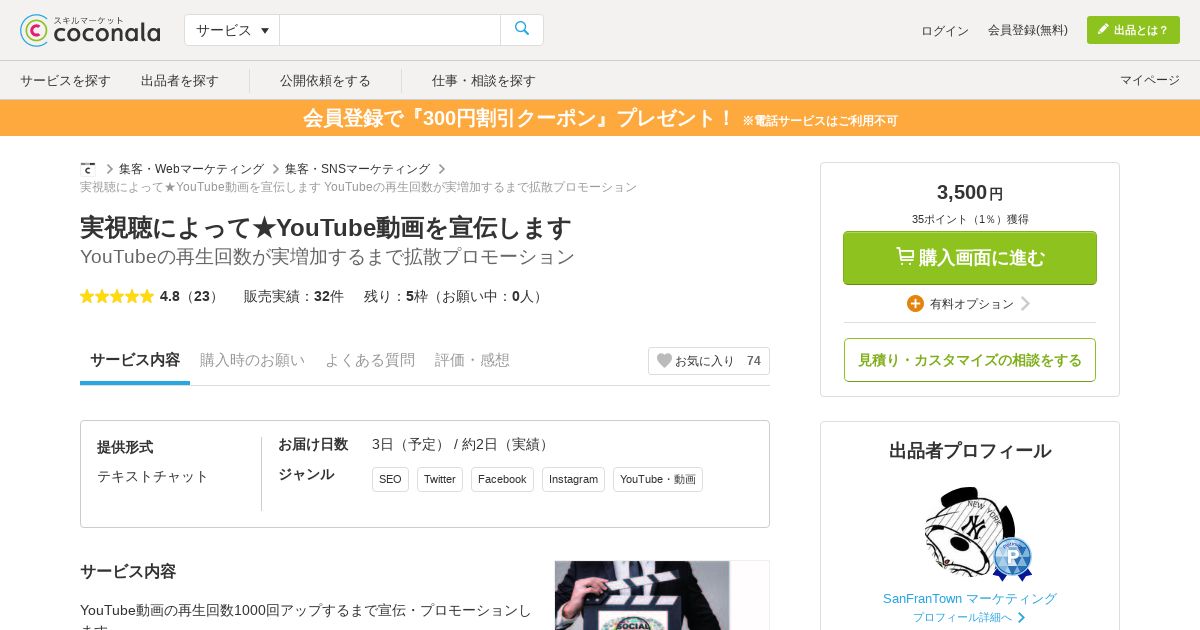Click 購入画面に進む button

970,258
